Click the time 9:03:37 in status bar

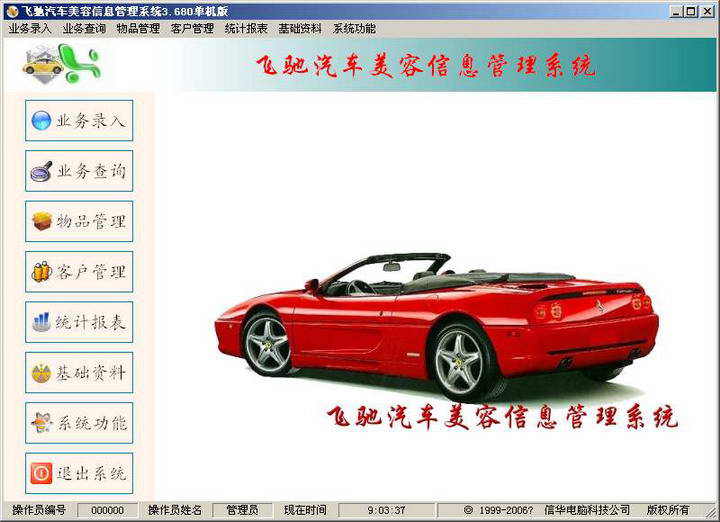click(387, 510)
